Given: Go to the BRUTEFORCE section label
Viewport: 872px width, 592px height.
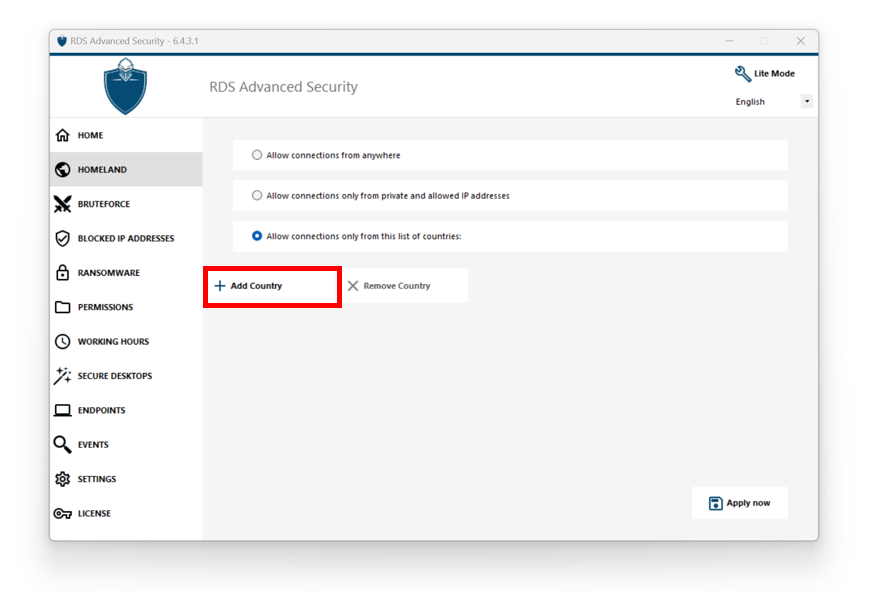Looking at the screenshot, I should (103, 204).
